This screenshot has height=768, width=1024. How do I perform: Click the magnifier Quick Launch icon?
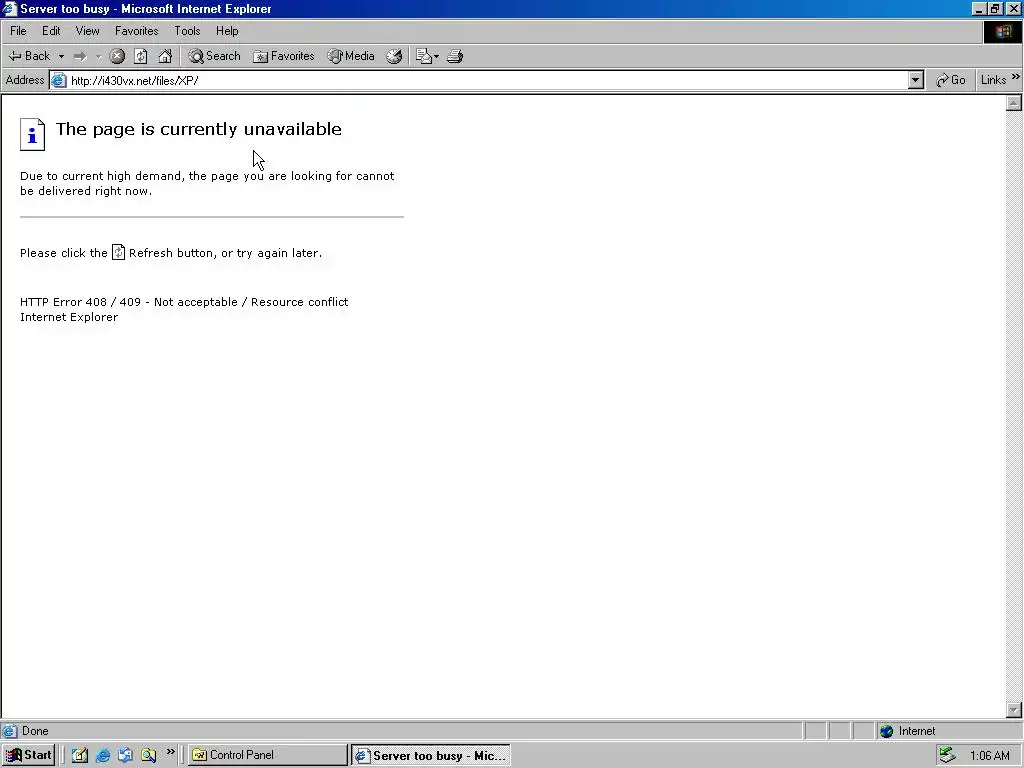point(149,755)
